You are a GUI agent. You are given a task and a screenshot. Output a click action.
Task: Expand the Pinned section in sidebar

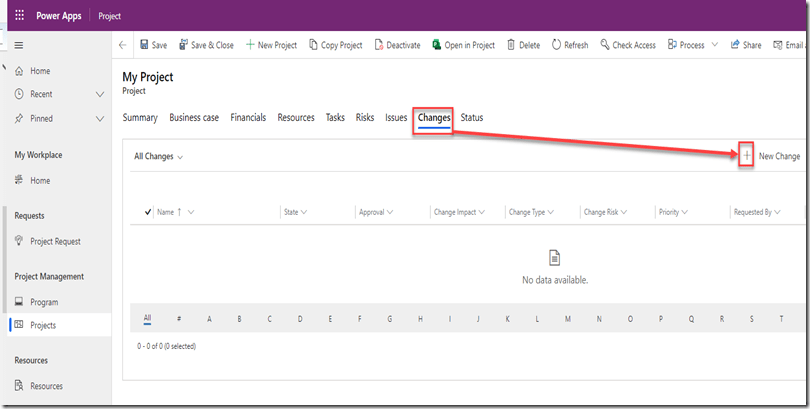click(x=99, y=118)
